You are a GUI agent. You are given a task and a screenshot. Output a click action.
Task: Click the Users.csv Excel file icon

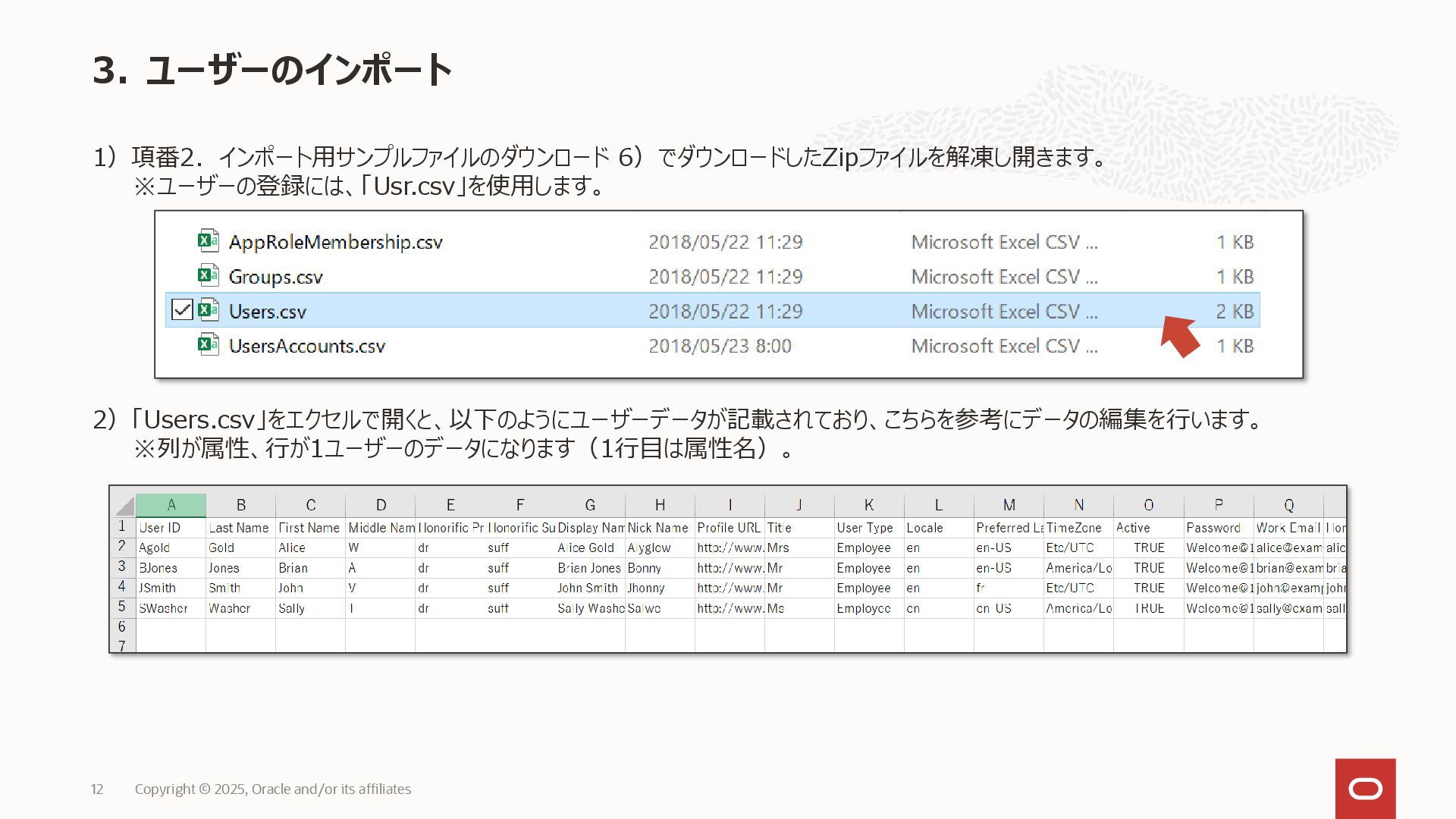point(209,310)
